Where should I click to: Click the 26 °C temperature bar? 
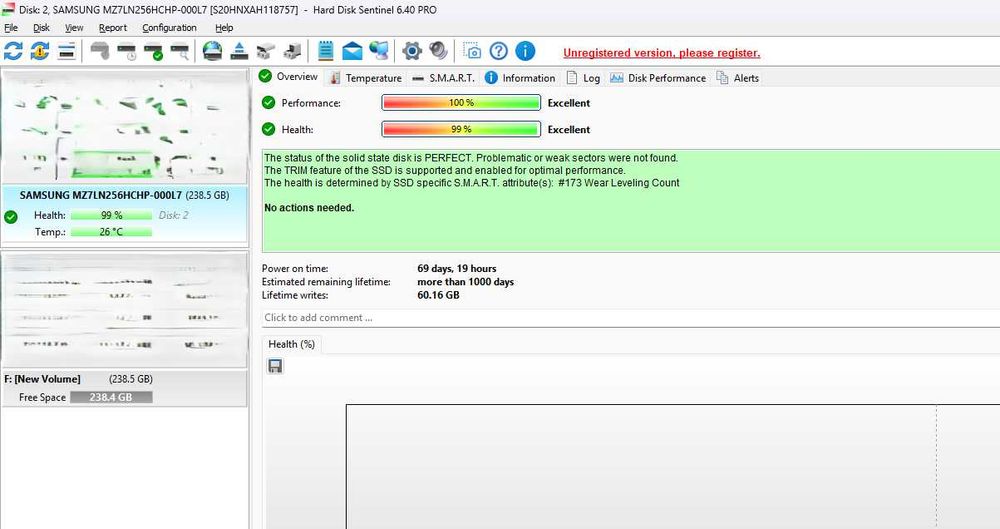(112, 232)
